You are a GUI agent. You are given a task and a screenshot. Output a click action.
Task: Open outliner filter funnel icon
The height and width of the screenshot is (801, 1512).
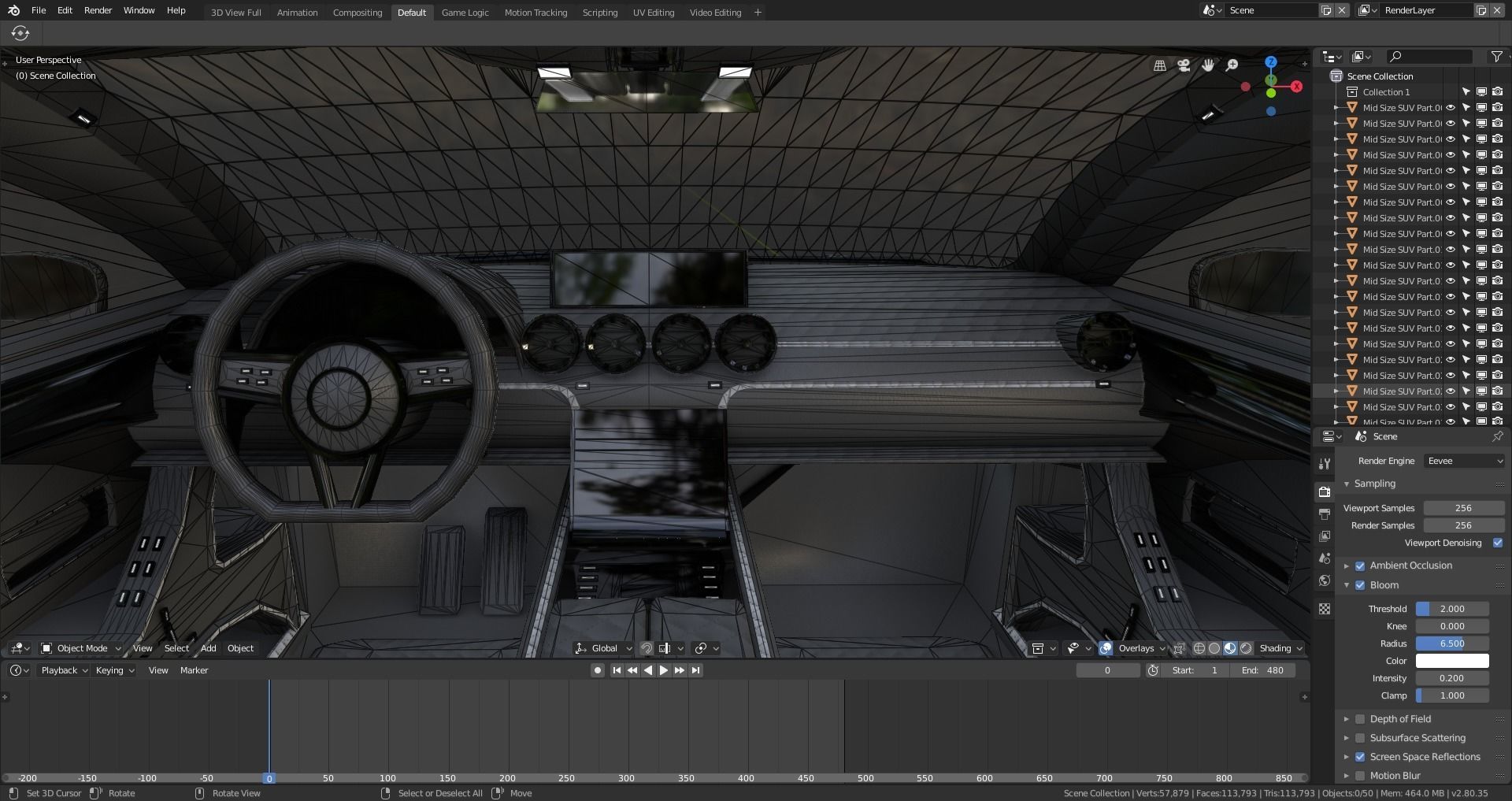1496,57
